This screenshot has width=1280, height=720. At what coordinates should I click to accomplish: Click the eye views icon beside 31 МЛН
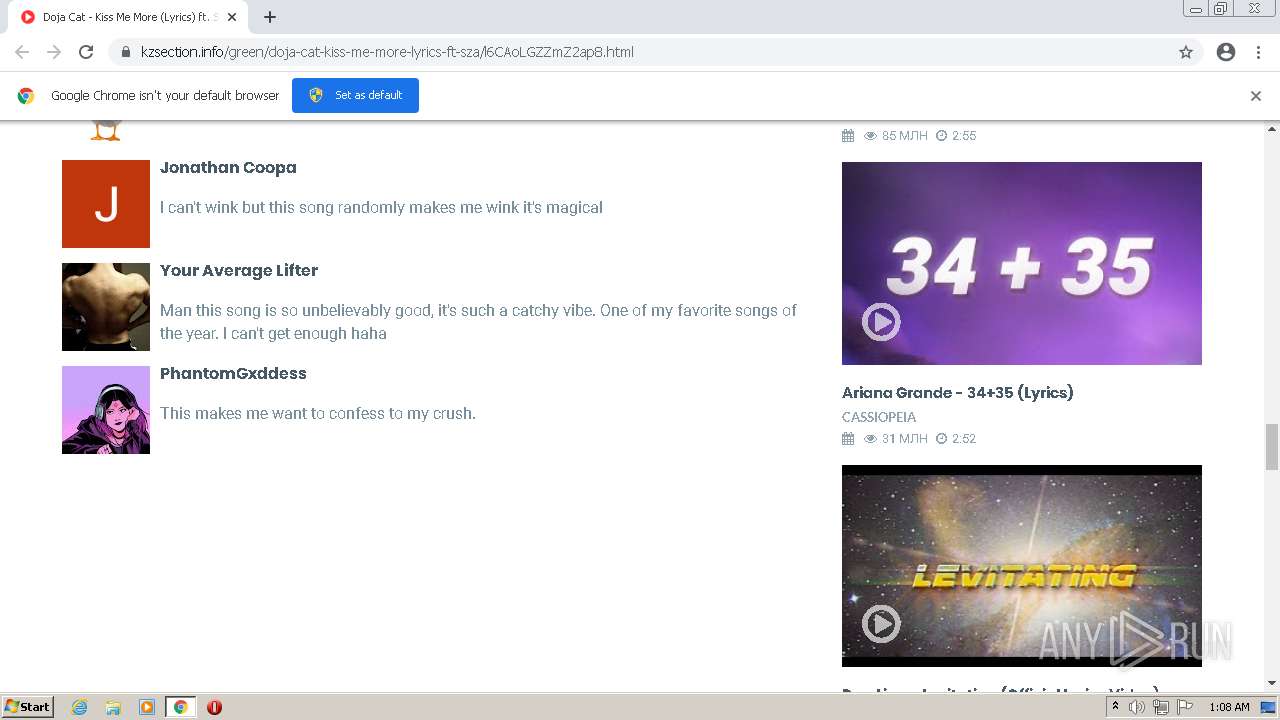tap(870, 439)
